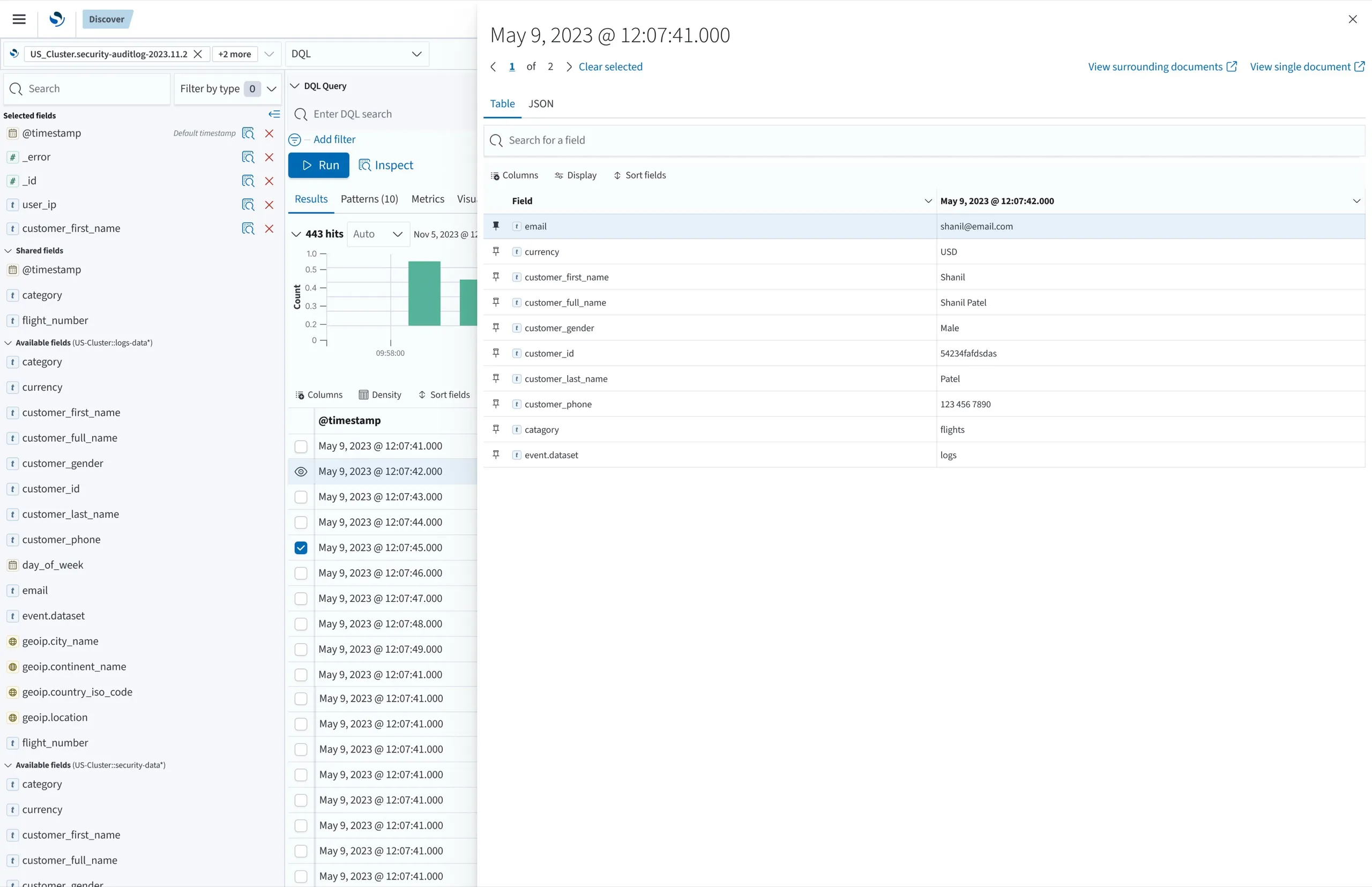
Task: Go to previous selected document
Action: tap(493, 67)
